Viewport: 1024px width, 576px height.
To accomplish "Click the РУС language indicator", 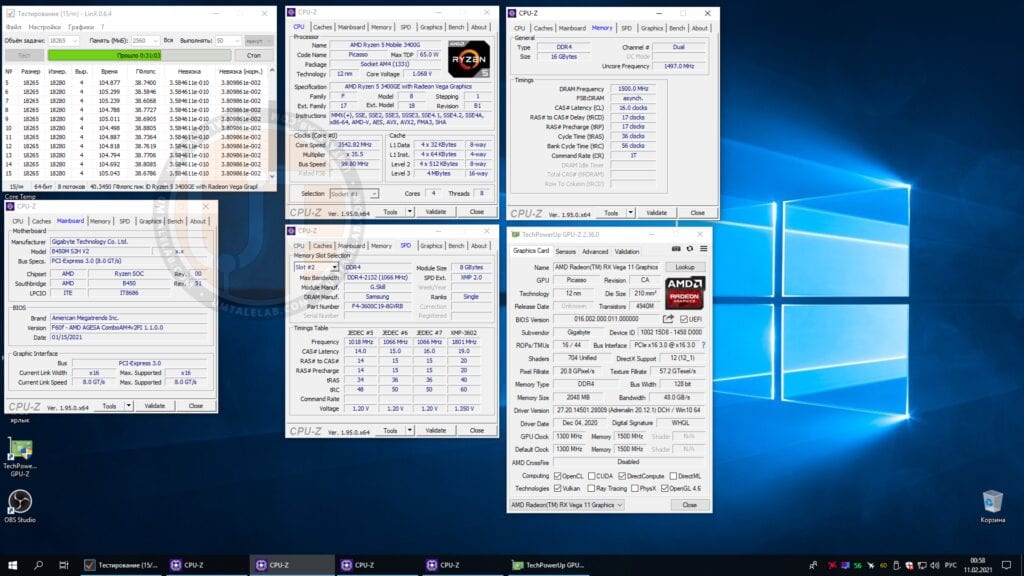I will (950, 565).
